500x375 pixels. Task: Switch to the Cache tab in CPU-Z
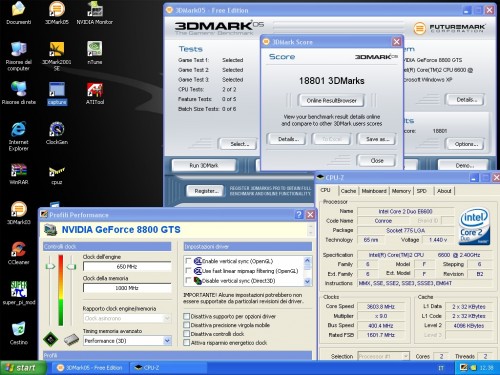tap(348, 191)
